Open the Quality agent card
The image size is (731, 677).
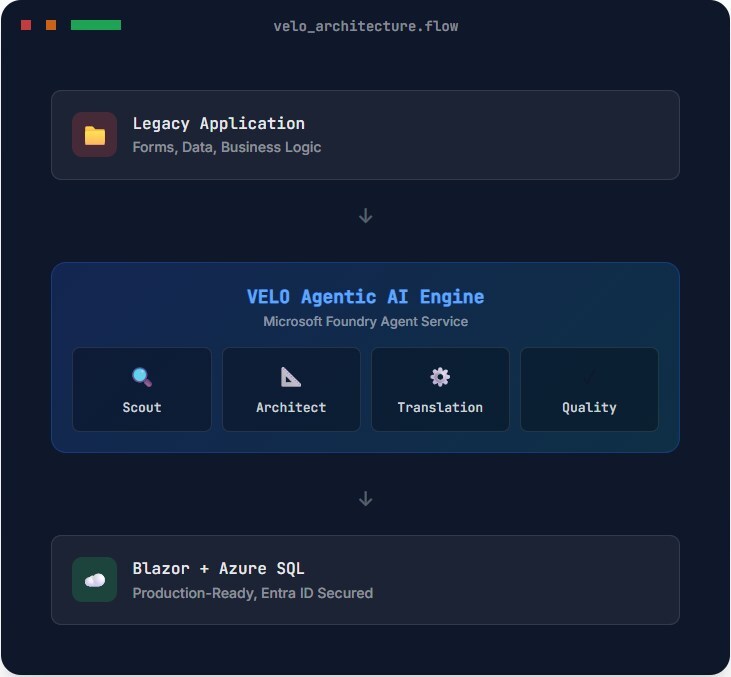tap(589, 390)
